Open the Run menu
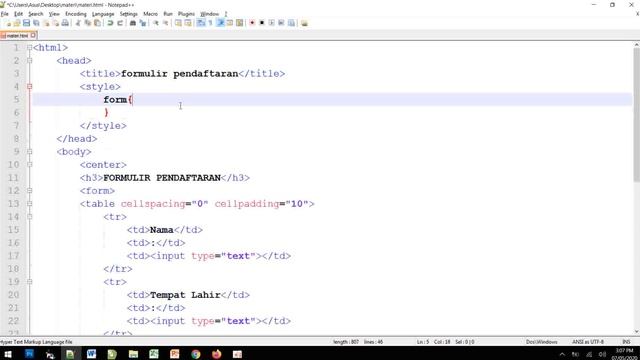The height and width of the screenshot is (360, 640). pos(168,14)
